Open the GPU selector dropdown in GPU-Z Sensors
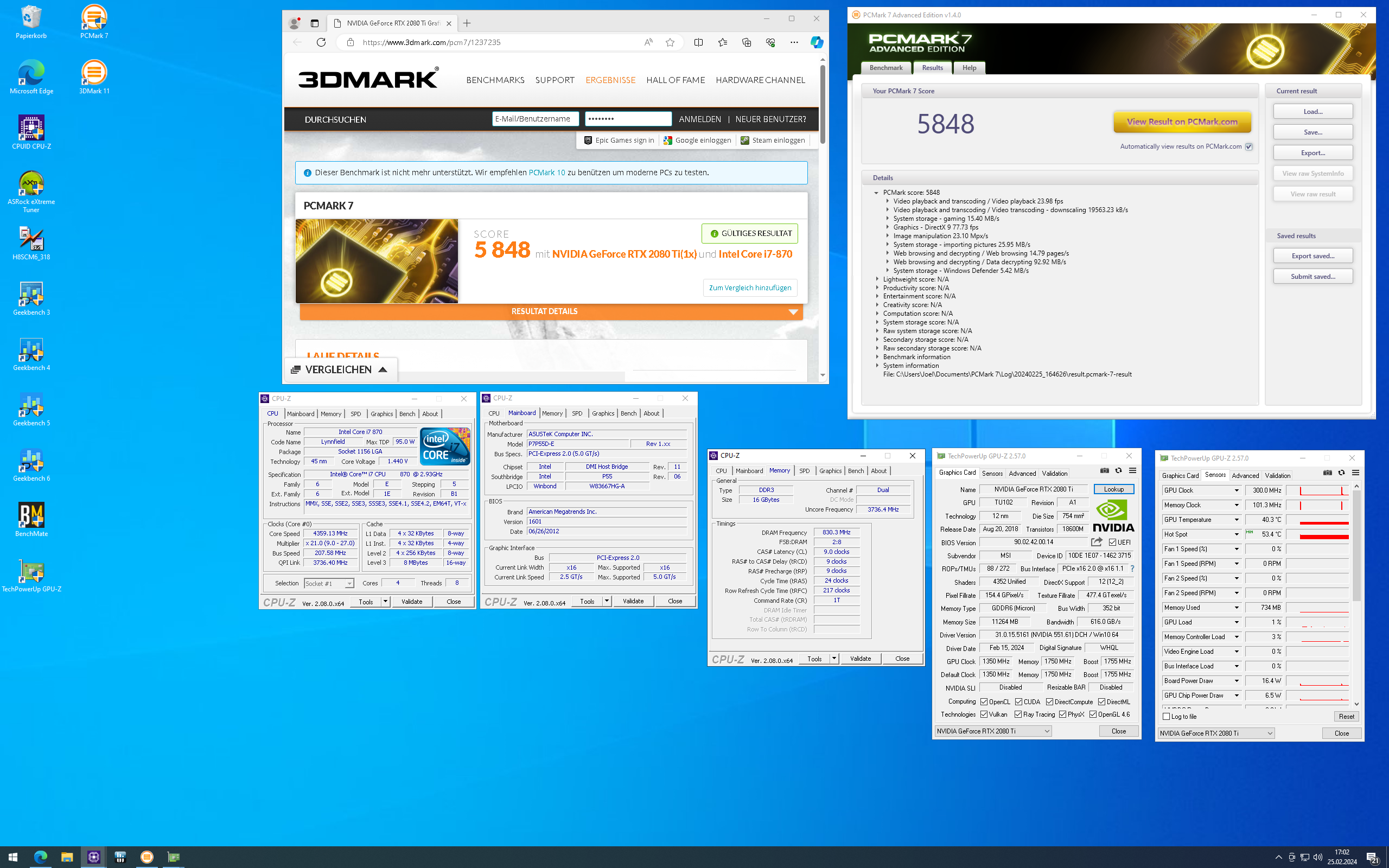1389x868 pixels. (x=1216, y=733)
